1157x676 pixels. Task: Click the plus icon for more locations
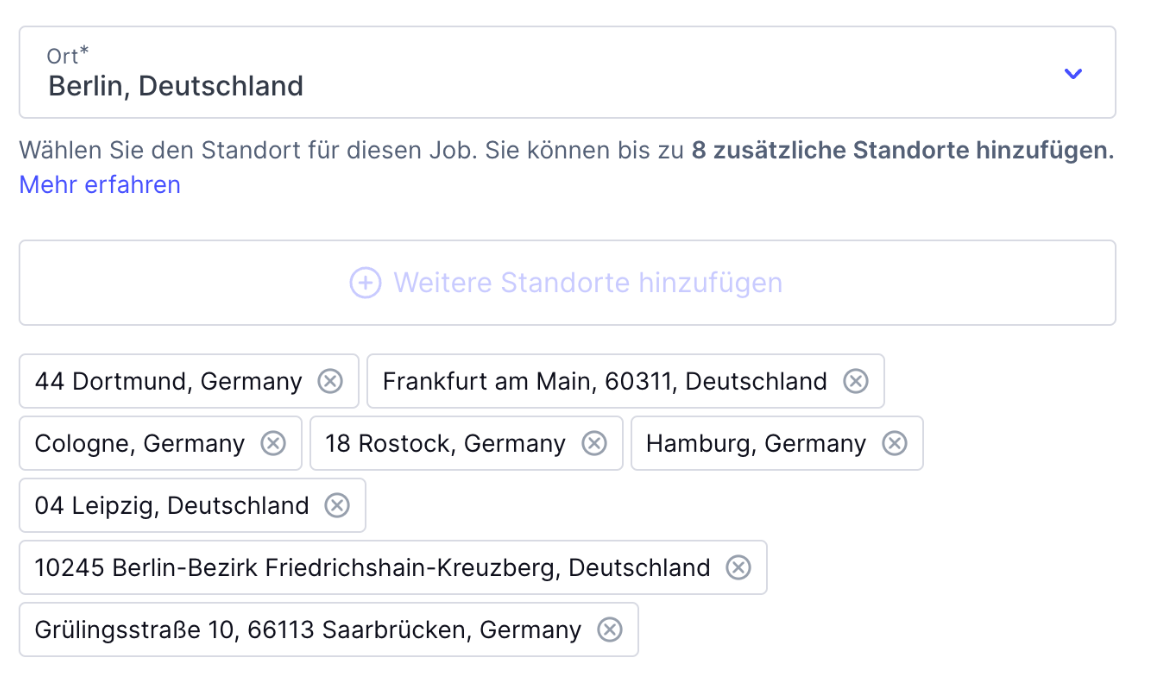coord(365,283)
